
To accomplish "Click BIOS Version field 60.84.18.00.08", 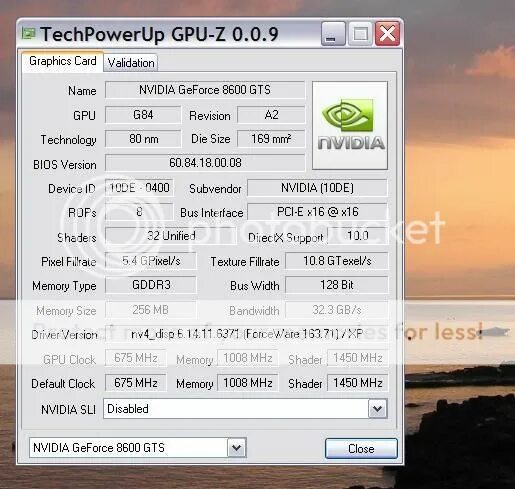I will click(205, 163).
